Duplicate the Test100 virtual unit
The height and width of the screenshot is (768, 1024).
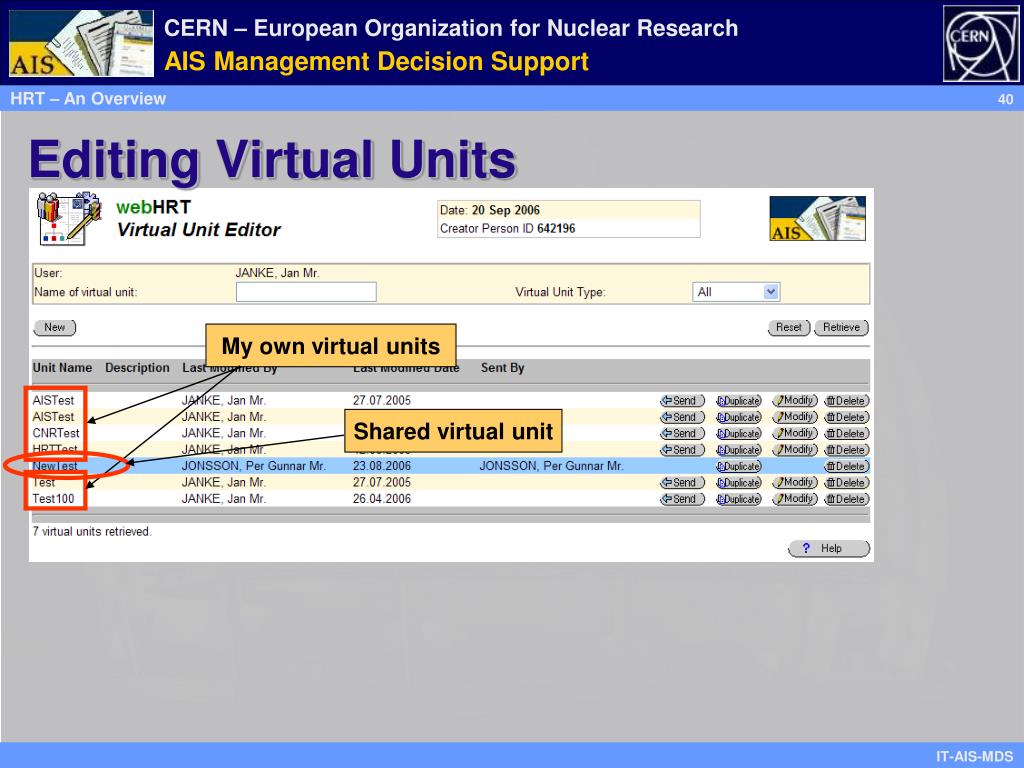coord(739,499)
